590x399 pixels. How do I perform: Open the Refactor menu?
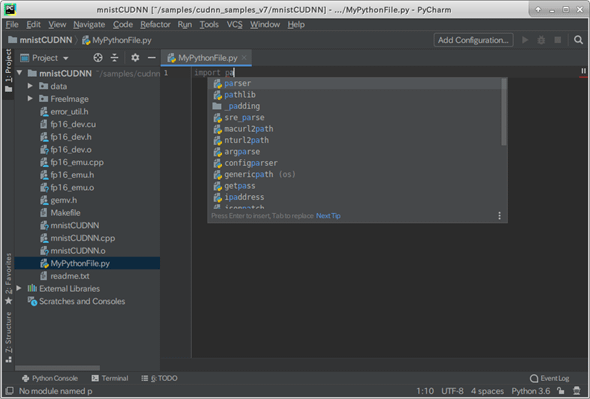coord(155,24)
